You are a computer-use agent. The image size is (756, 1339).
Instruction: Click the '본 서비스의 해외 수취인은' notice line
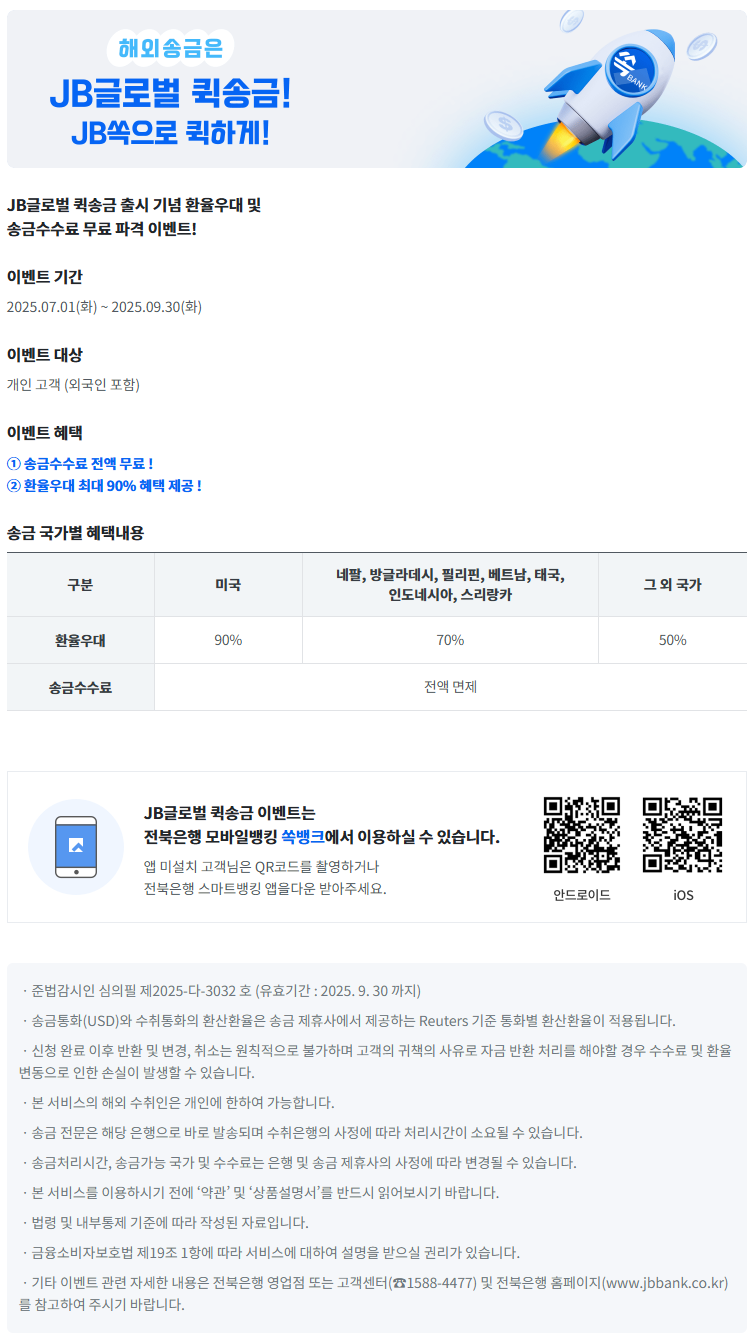(x=177, y=1103)
